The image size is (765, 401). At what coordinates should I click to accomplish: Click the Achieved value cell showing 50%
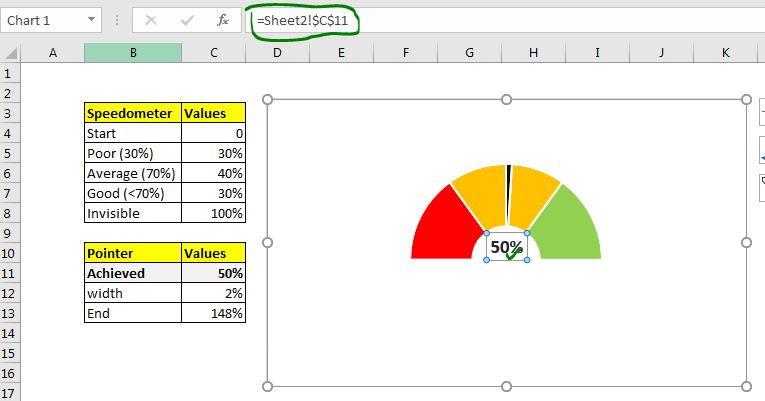tap(213, 273)
